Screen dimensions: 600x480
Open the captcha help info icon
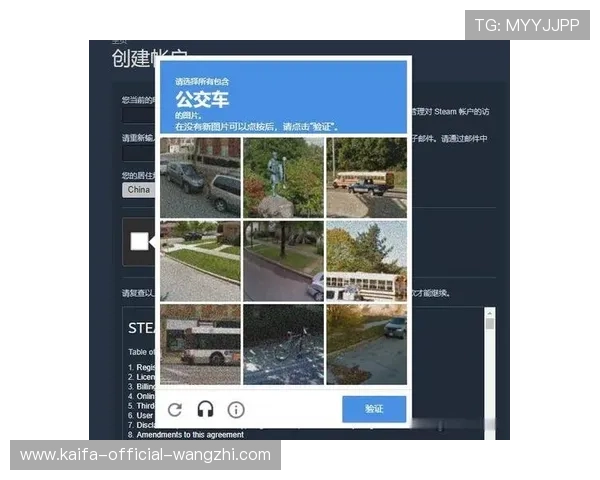[x=236, y=410]
